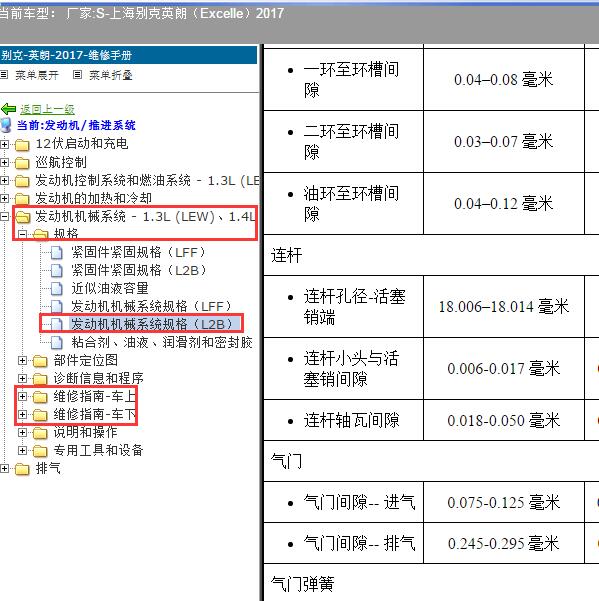This screenshot has width=599, height=601.
Task: Click the 18.006–18.014 毫米 cell
Action: click(x=504, y=307)
